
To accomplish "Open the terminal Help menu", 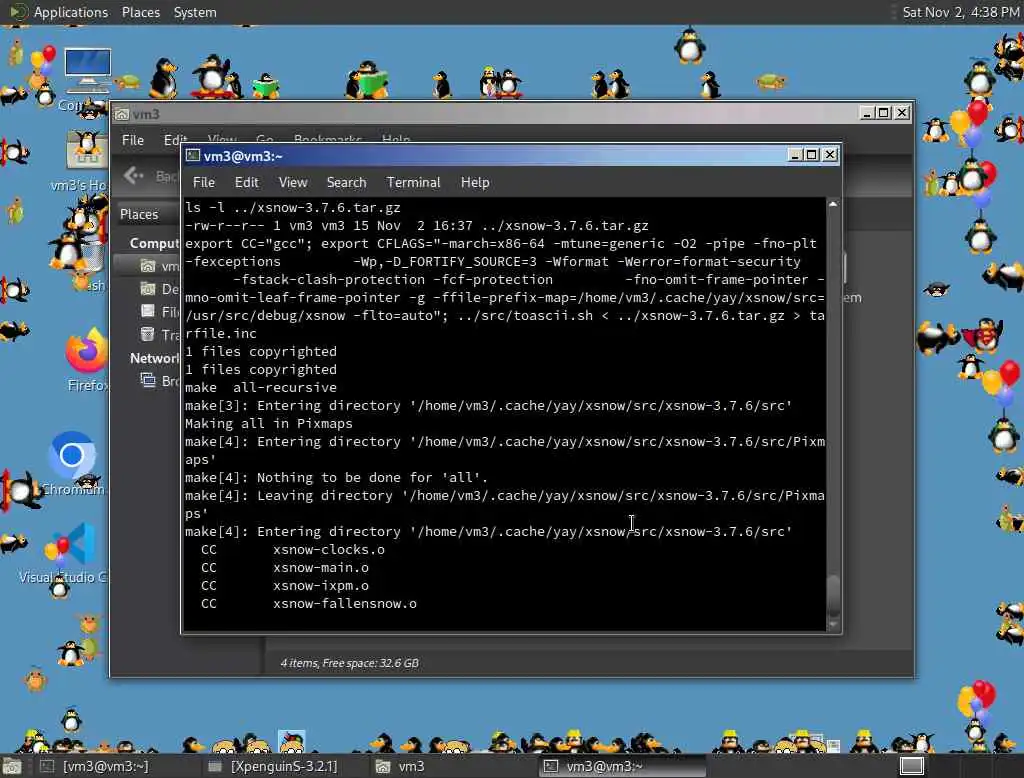I will point(475,182).
